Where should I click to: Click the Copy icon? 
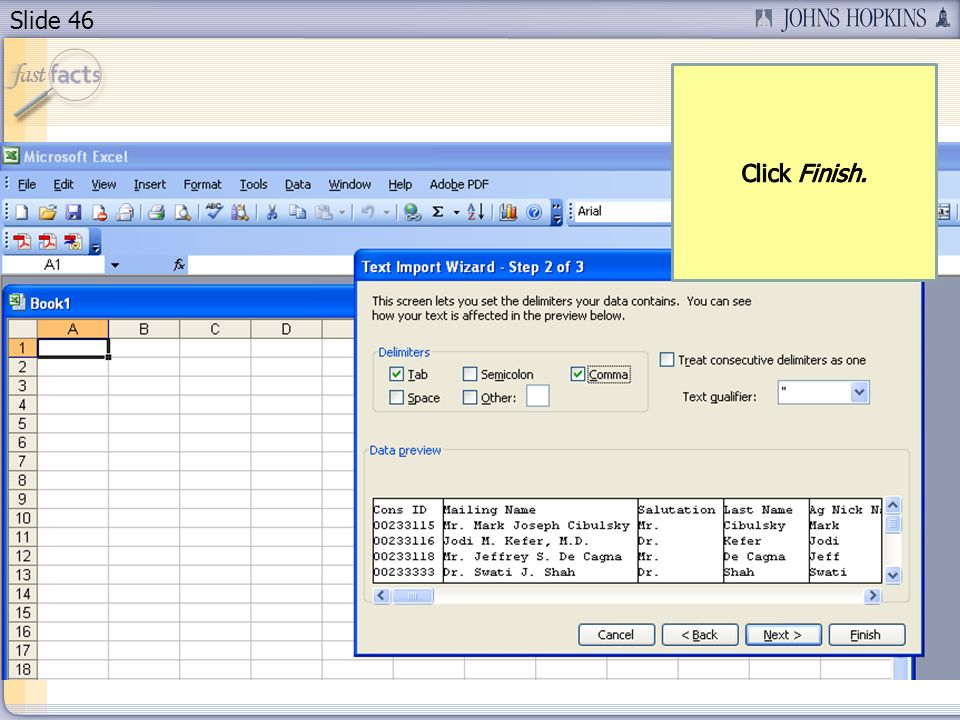(298, 212)
